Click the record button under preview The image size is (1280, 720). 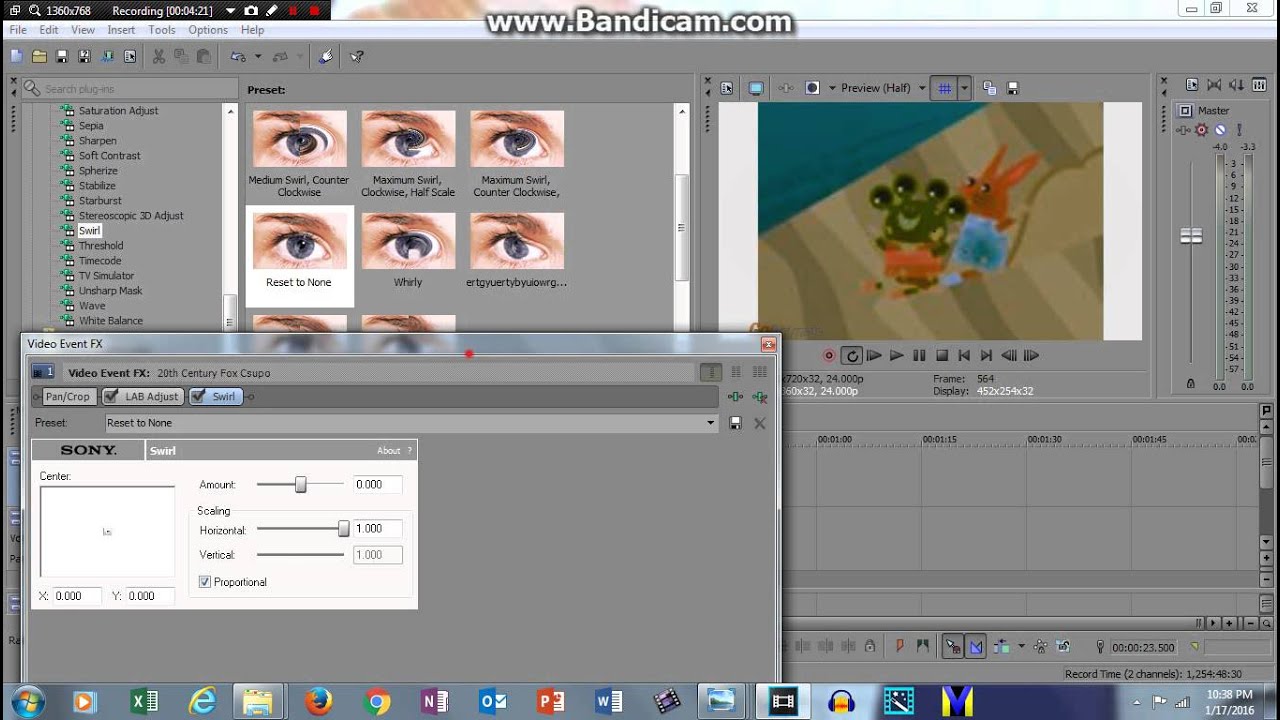829,355
